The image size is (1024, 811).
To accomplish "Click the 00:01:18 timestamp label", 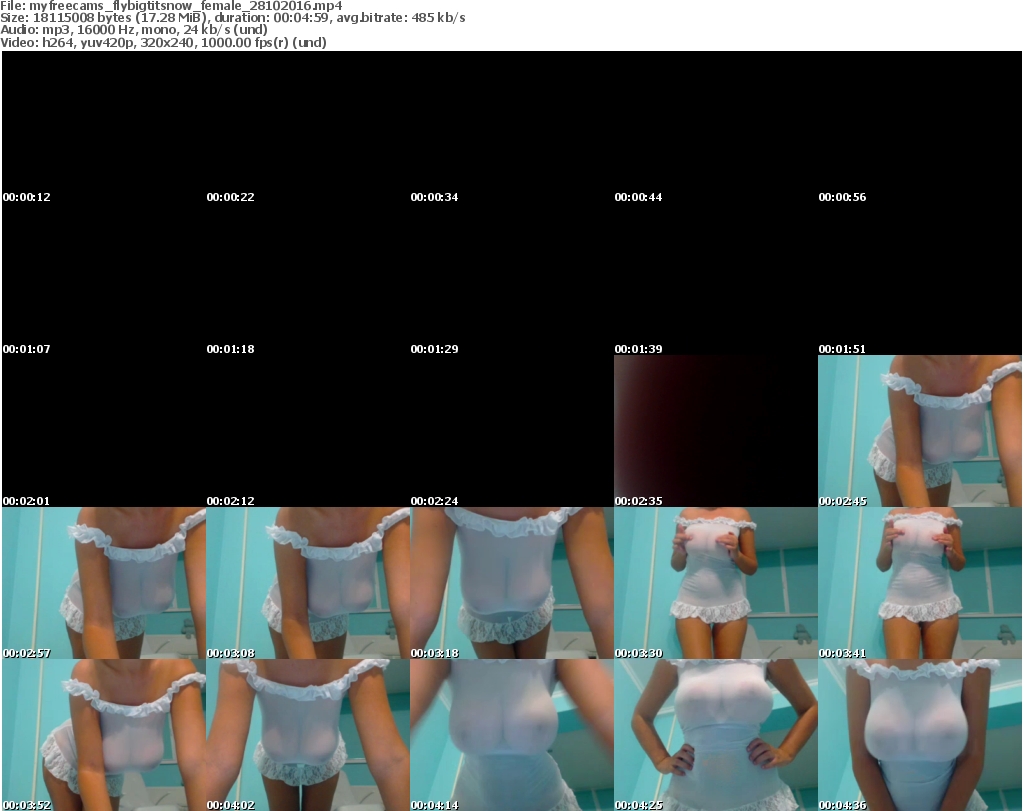I will pyautogui.click(x=231, y=349).
